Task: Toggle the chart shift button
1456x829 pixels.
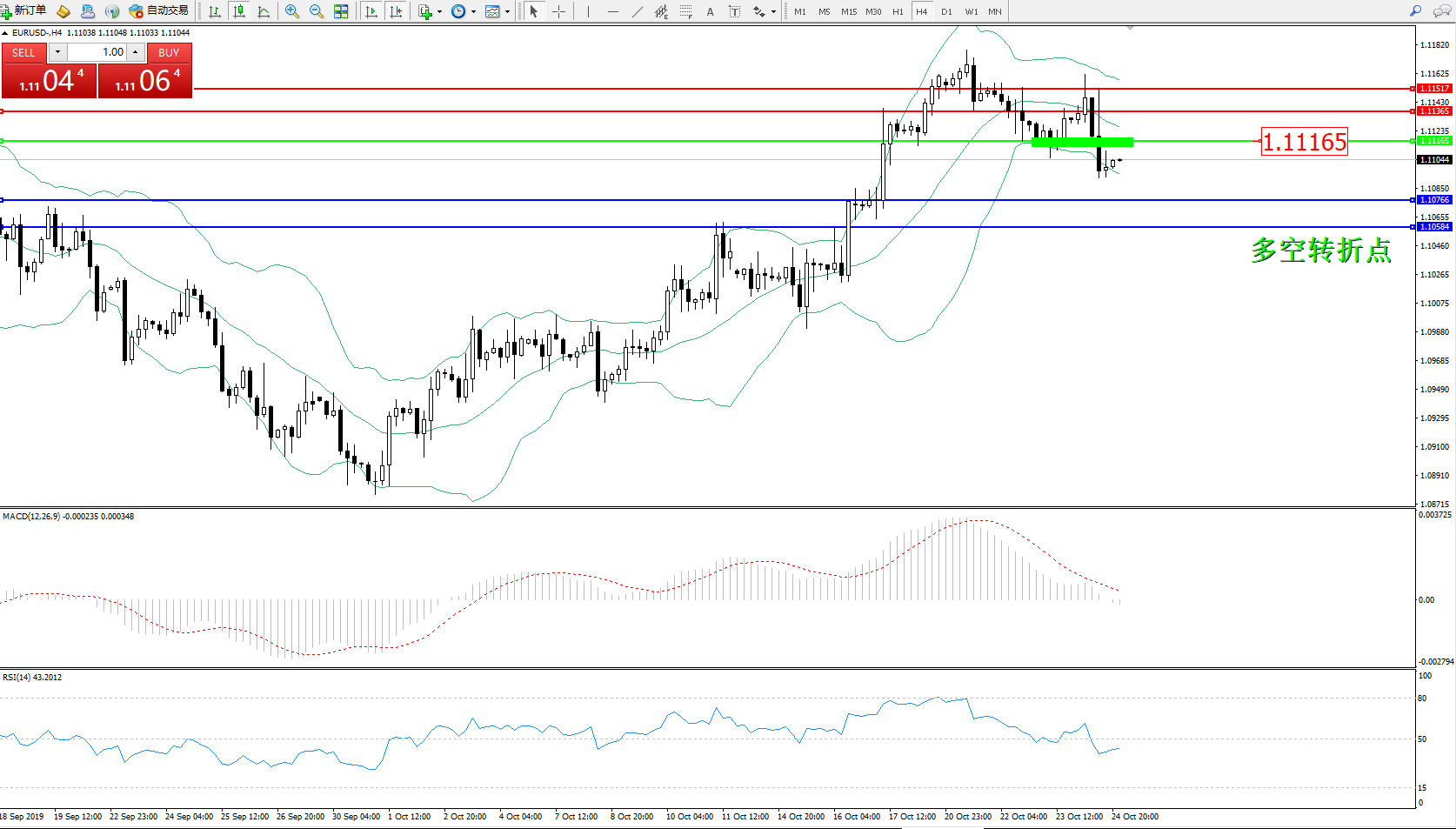Action: [x=396, y=11]
